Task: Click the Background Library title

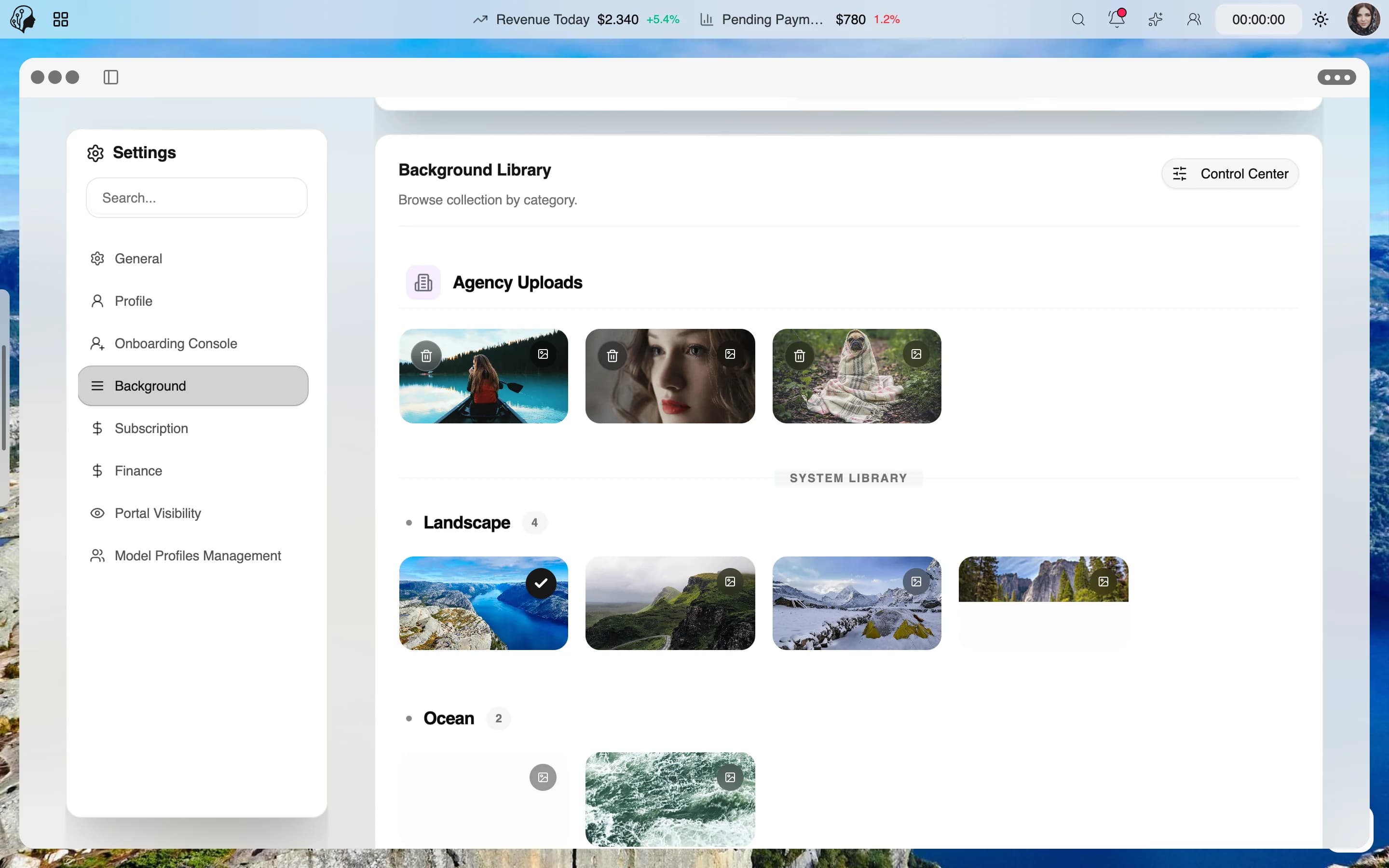Action: tap(475, 170)
